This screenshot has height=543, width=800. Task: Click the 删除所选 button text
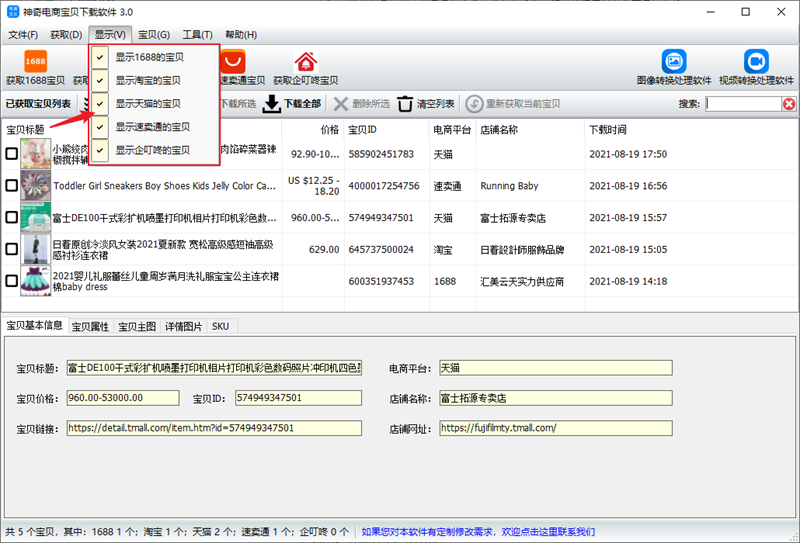(371, 104)
